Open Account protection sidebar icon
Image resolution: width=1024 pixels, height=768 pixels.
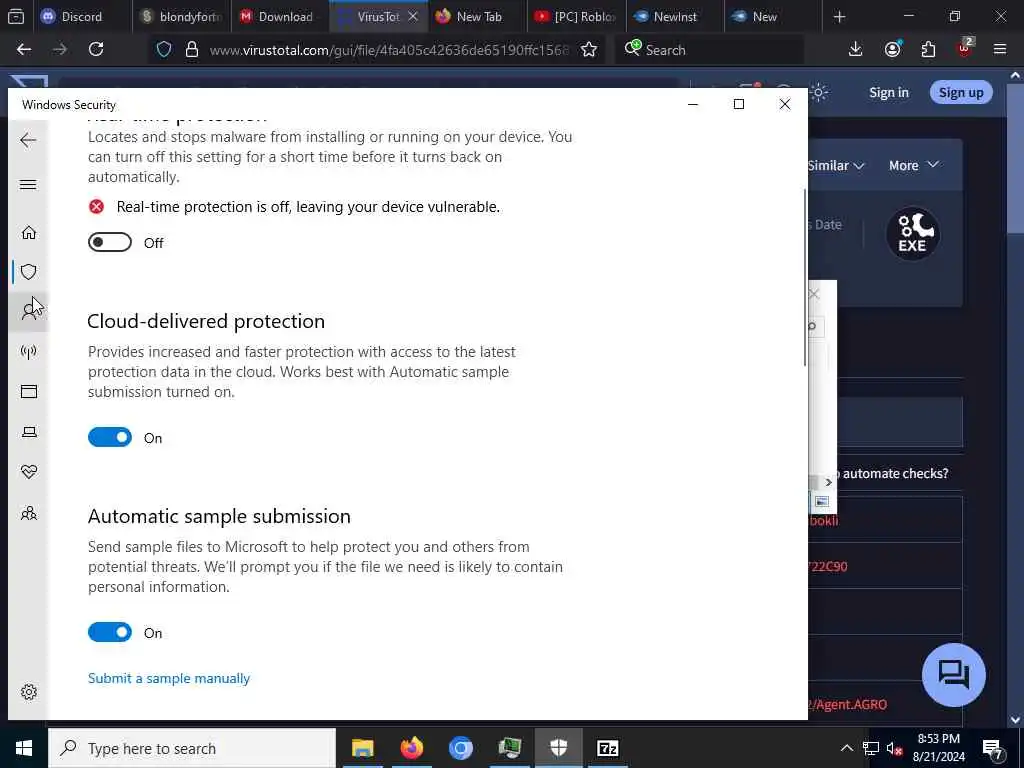pyautogui.click(x=29, y=311)
